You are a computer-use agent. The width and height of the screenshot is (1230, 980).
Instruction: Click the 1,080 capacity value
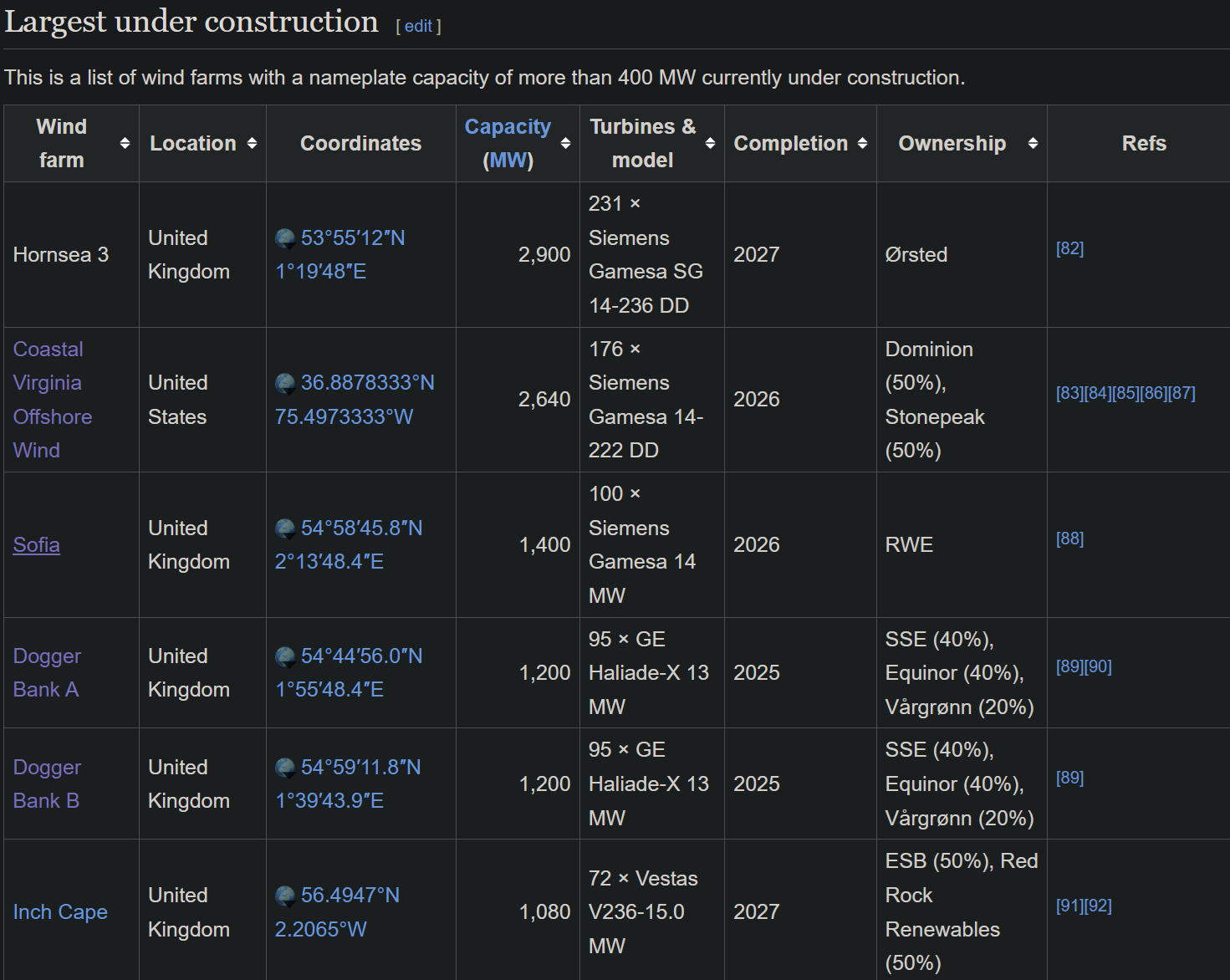point(544,911)
